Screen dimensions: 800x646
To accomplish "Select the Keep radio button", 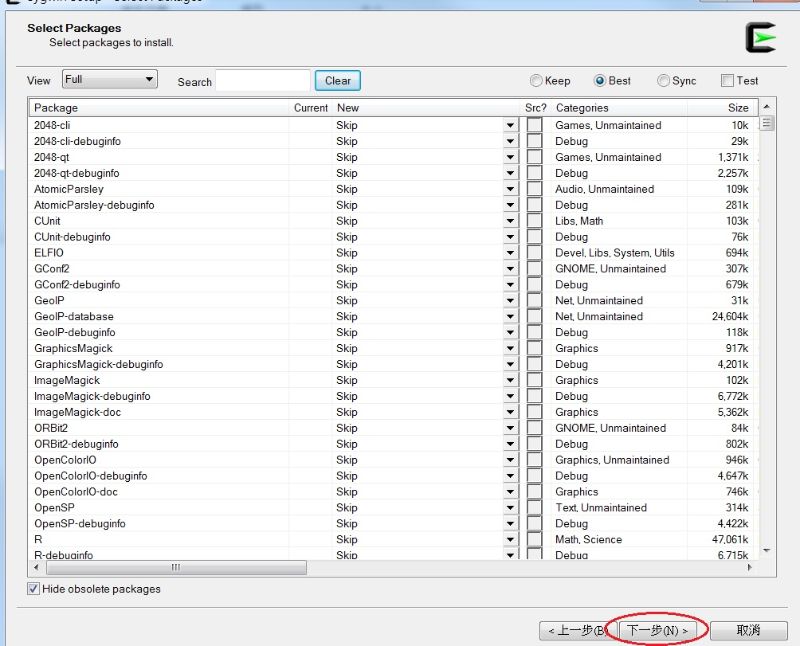I will (536, 81).
